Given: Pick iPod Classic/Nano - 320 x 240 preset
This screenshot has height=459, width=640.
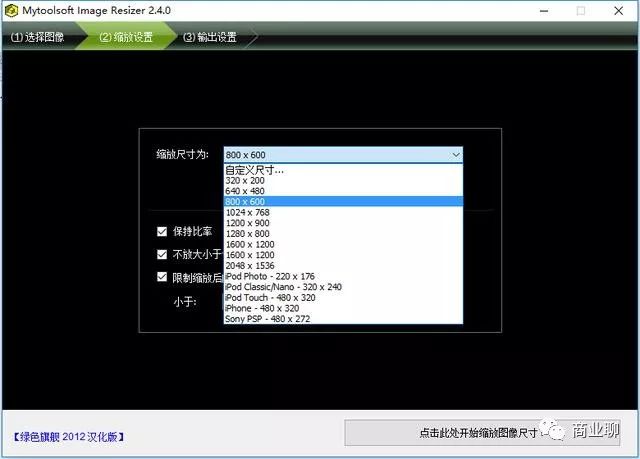Looking at the screenshot, I should 343,287.
